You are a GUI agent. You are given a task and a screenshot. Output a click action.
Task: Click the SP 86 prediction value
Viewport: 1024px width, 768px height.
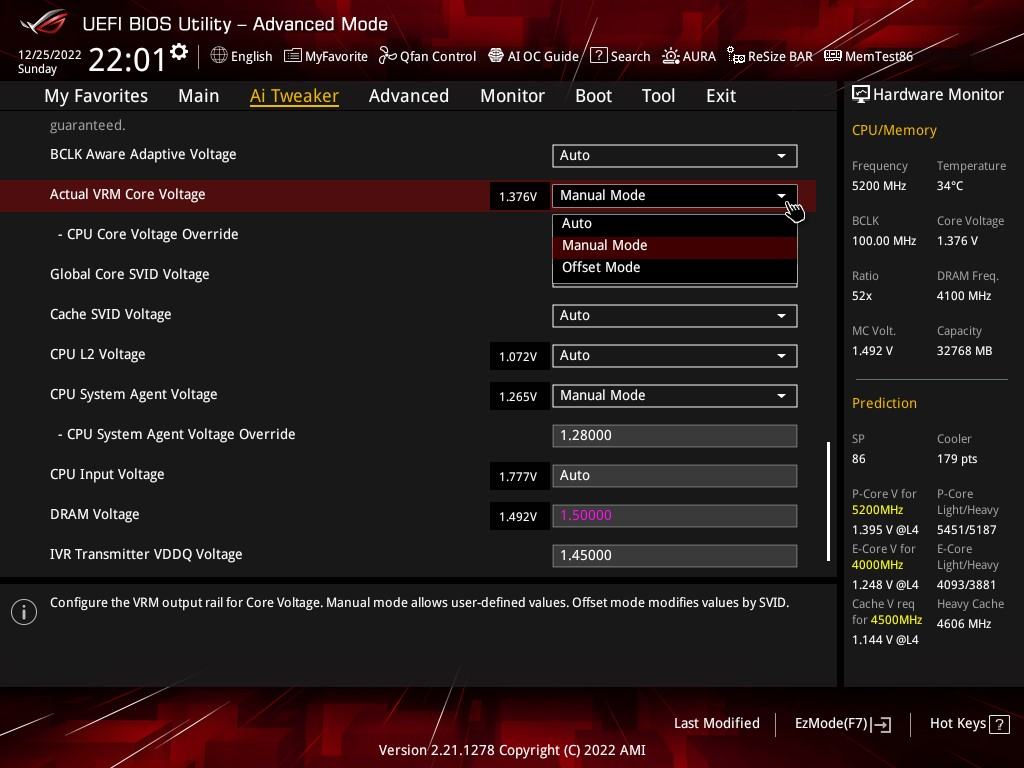point(858,458)
